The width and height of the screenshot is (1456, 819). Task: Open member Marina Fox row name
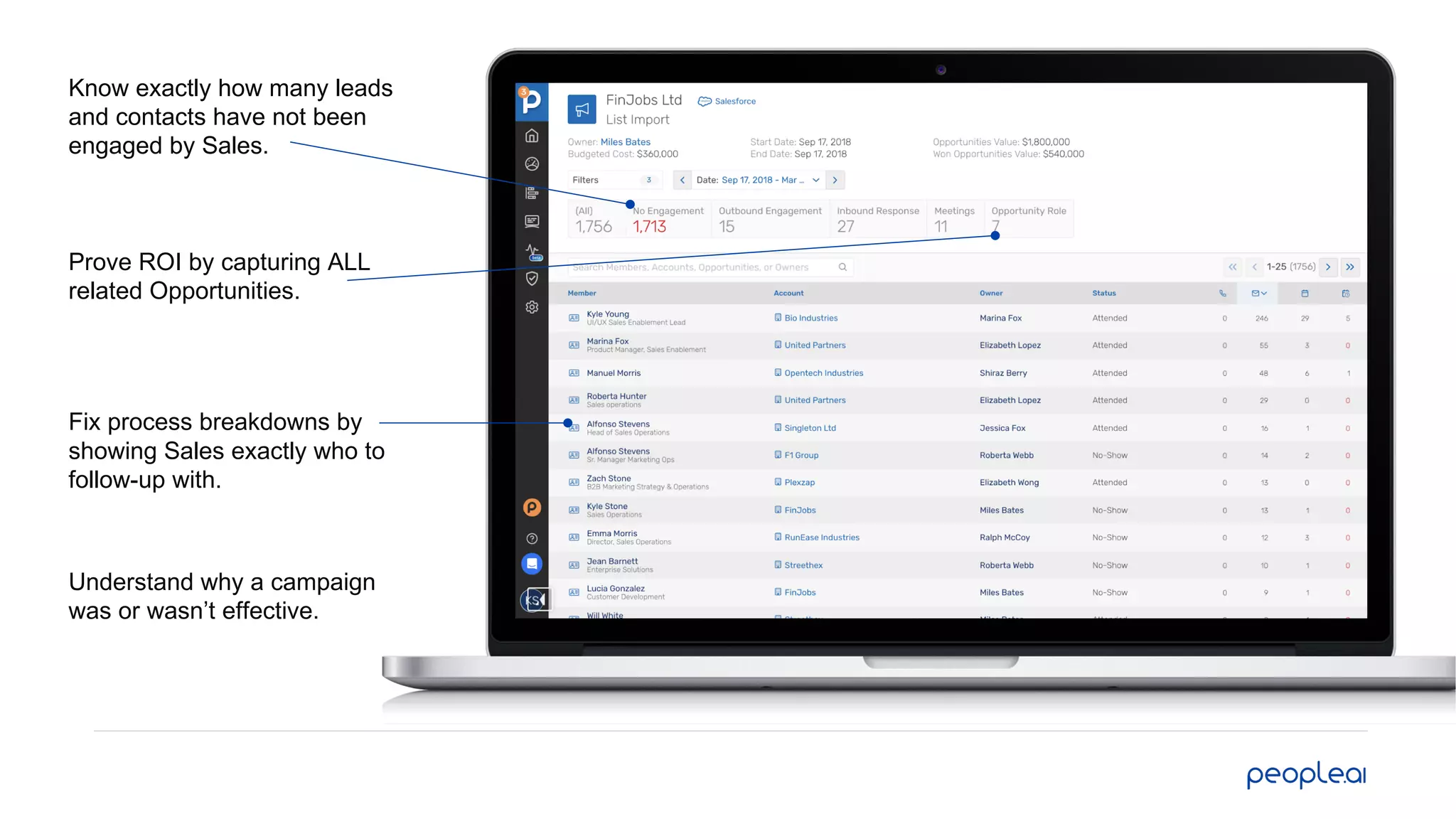coord(608,341)
